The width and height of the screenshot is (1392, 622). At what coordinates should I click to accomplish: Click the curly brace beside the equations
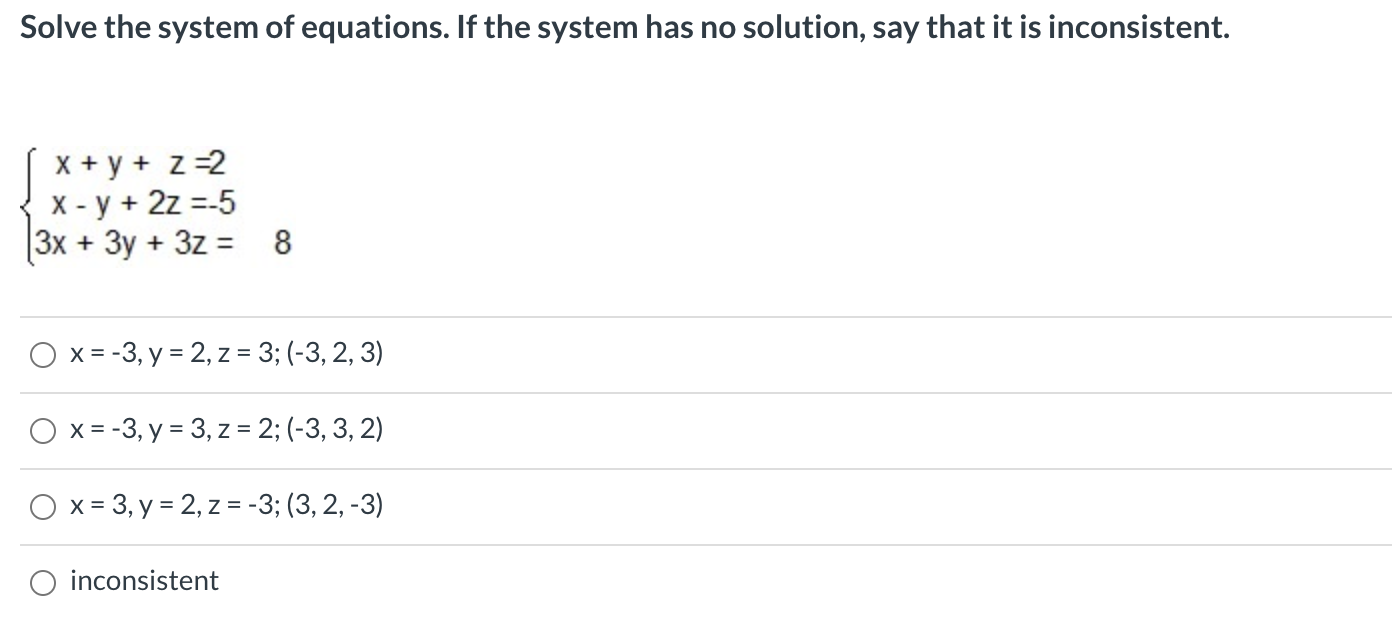(26, 203)
